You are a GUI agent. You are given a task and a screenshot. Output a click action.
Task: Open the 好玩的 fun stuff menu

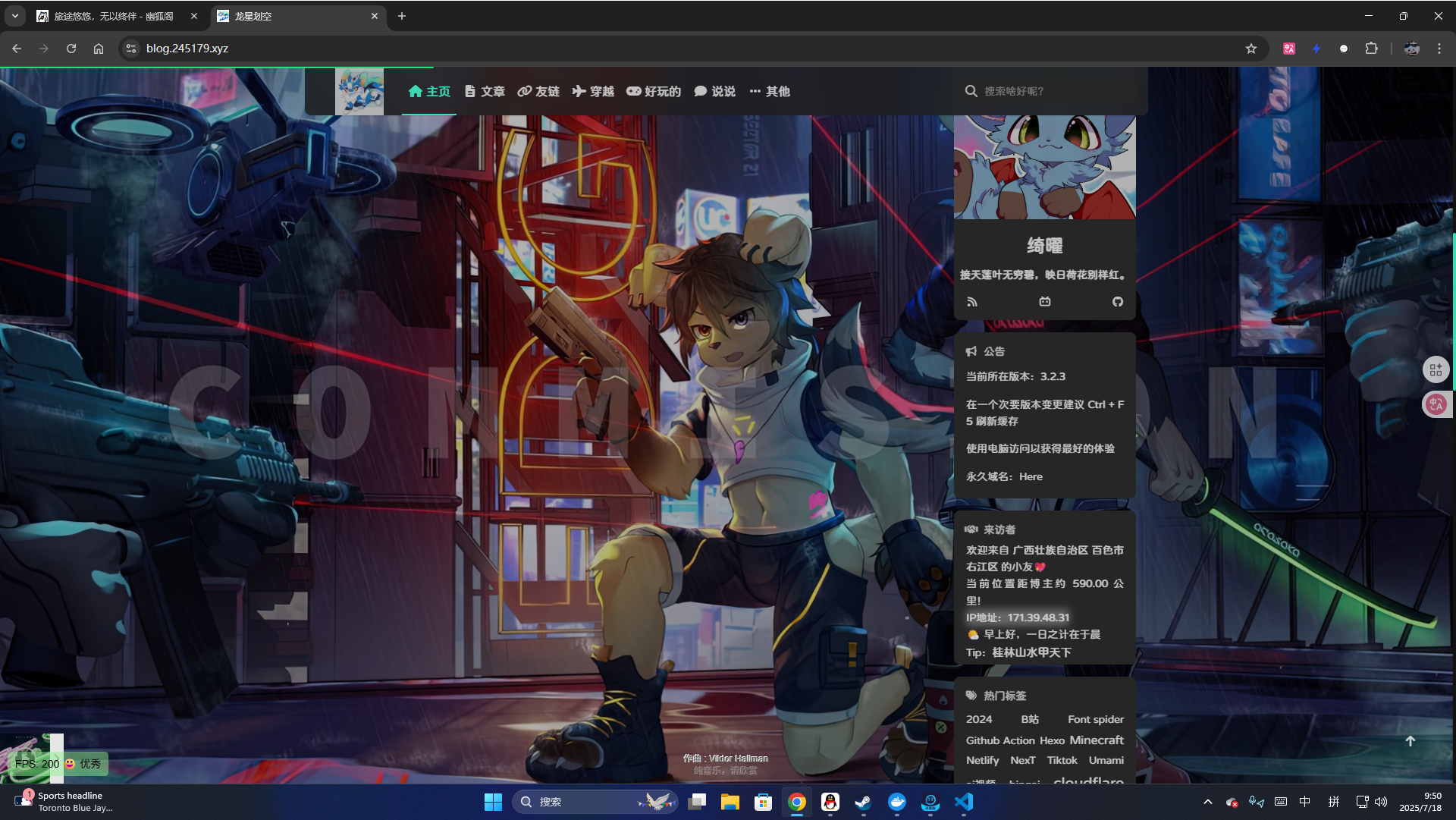[x=654, y=91]
